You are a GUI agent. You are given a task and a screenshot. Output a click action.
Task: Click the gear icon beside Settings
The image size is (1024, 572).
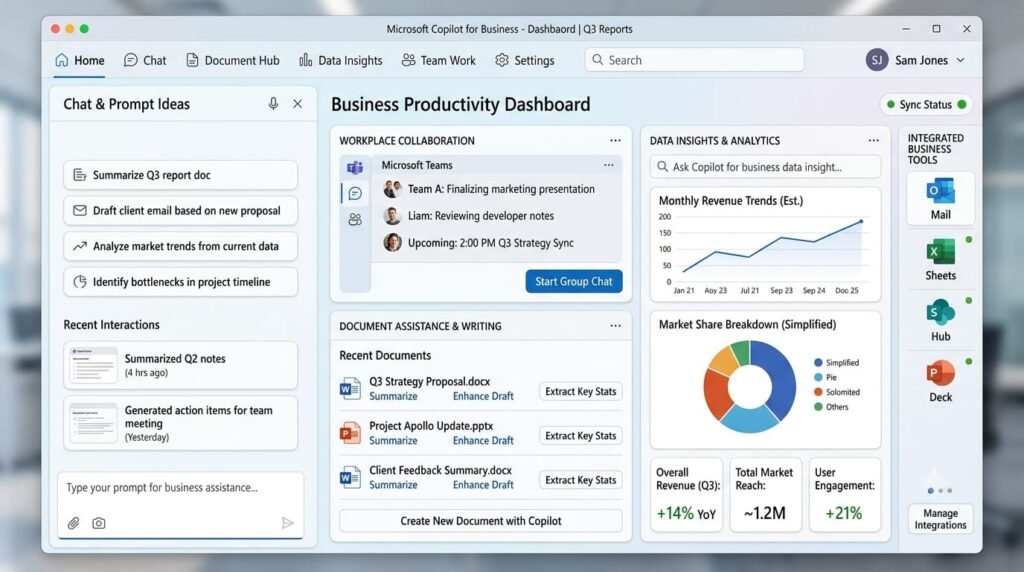pos(502,60)
